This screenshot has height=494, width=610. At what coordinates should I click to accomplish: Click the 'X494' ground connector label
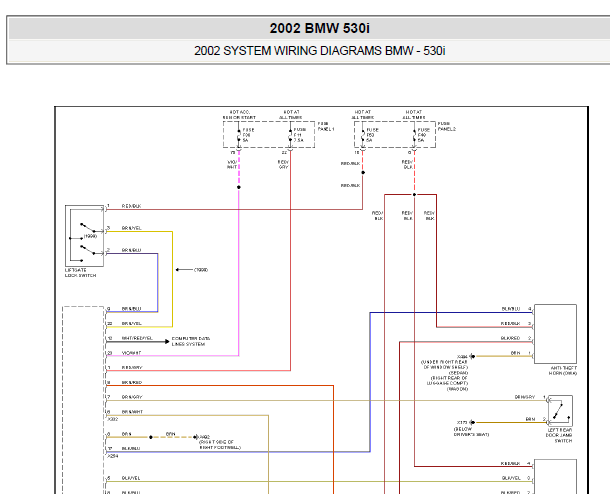462,356
